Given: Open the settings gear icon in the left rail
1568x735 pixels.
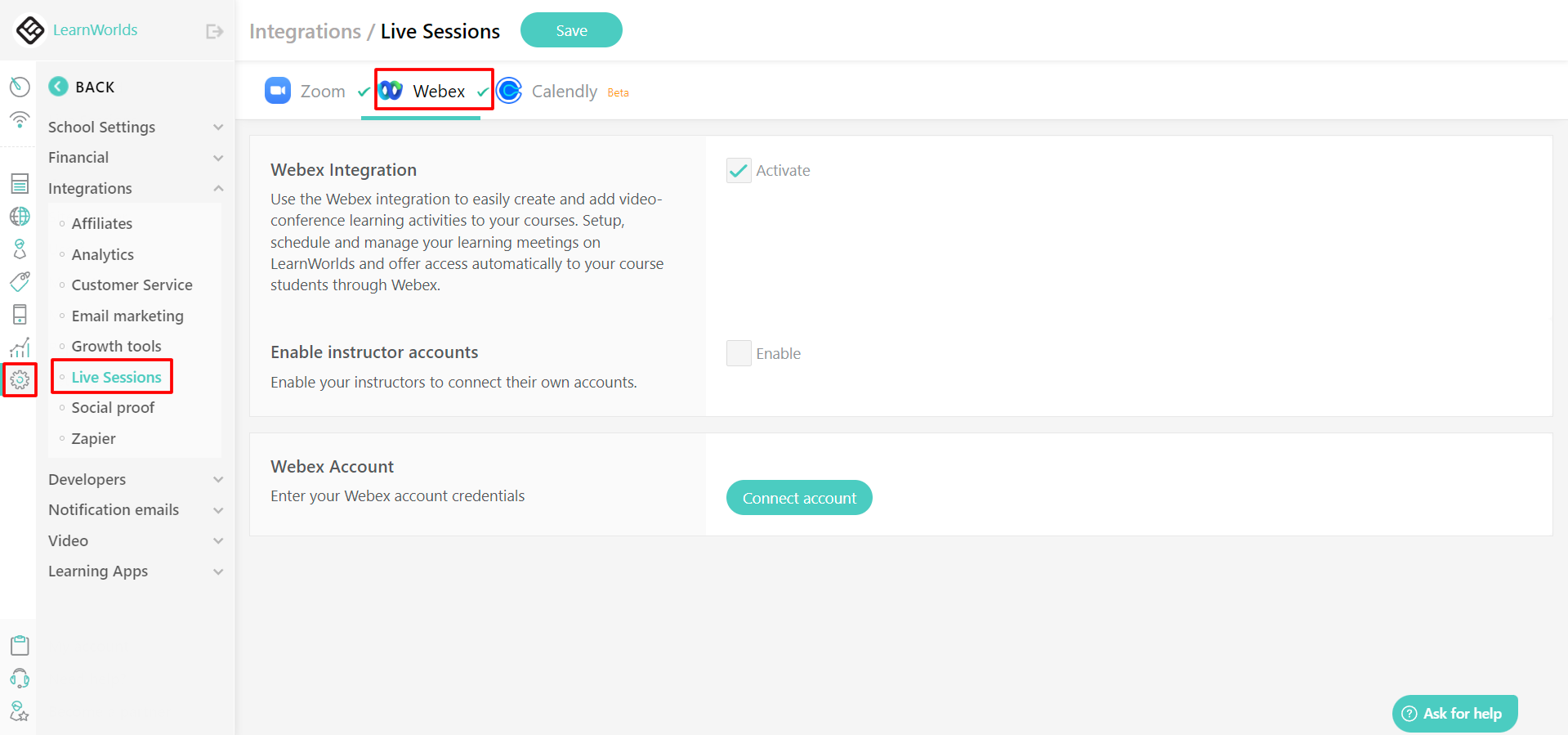Looking at the screenshot, I should tap(20, 379).
